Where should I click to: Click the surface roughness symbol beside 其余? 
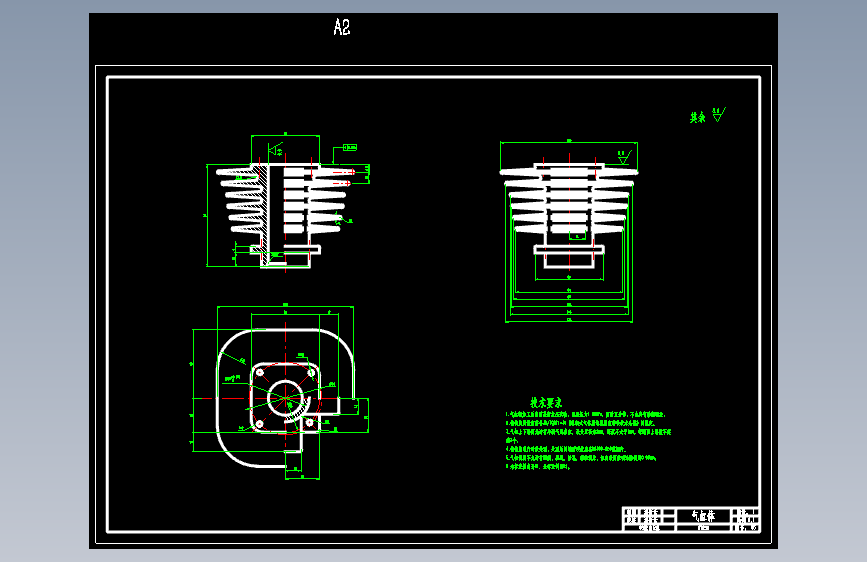click(x=718, y=115)
